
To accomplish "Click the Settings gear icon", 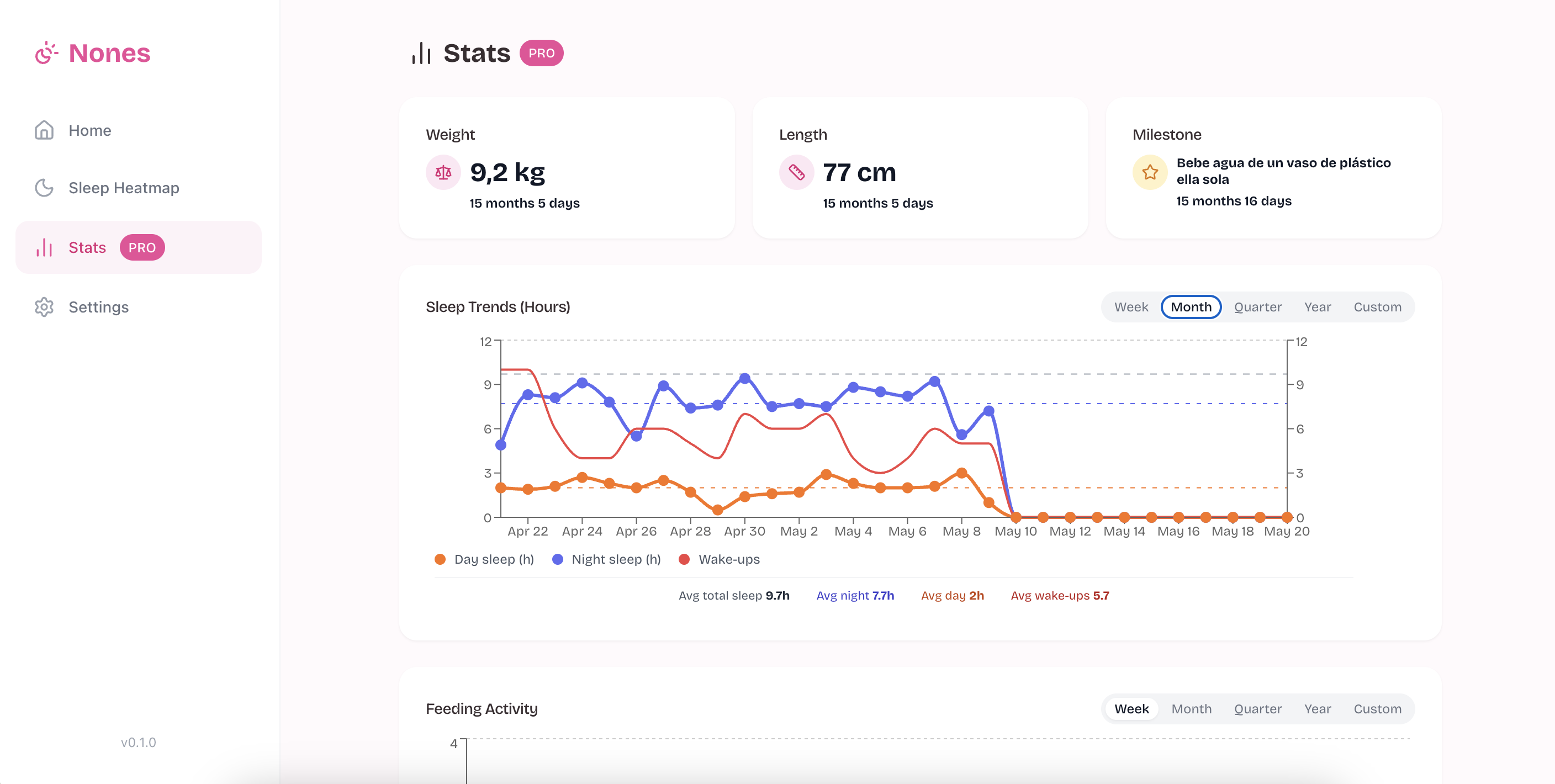I will pos(44,307).
